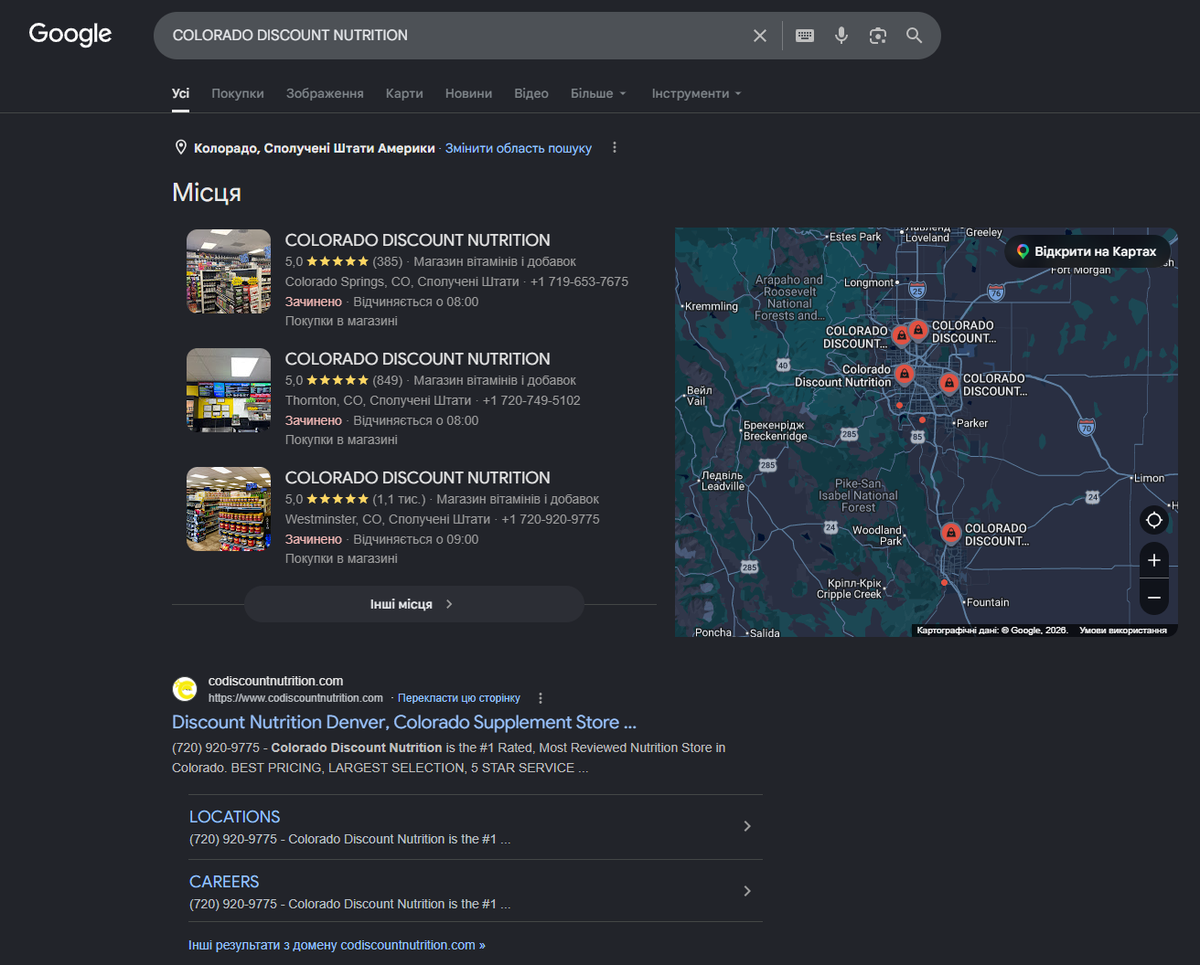The width and height of the screenshot is (1200, 965).
Task: Open the Інструменти dropdown
Action: tap(696, 93)
